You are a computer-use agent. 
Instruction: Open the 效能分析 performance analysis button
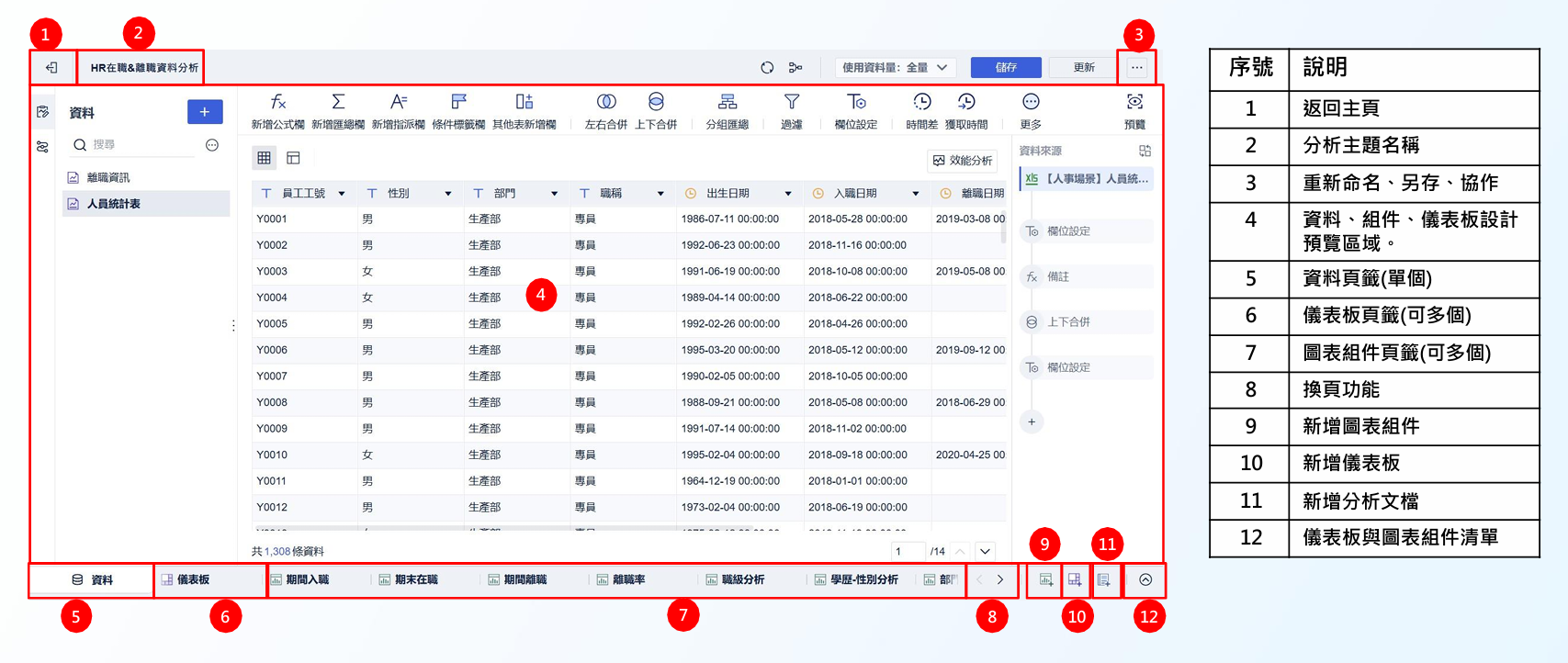click(963, 161)
